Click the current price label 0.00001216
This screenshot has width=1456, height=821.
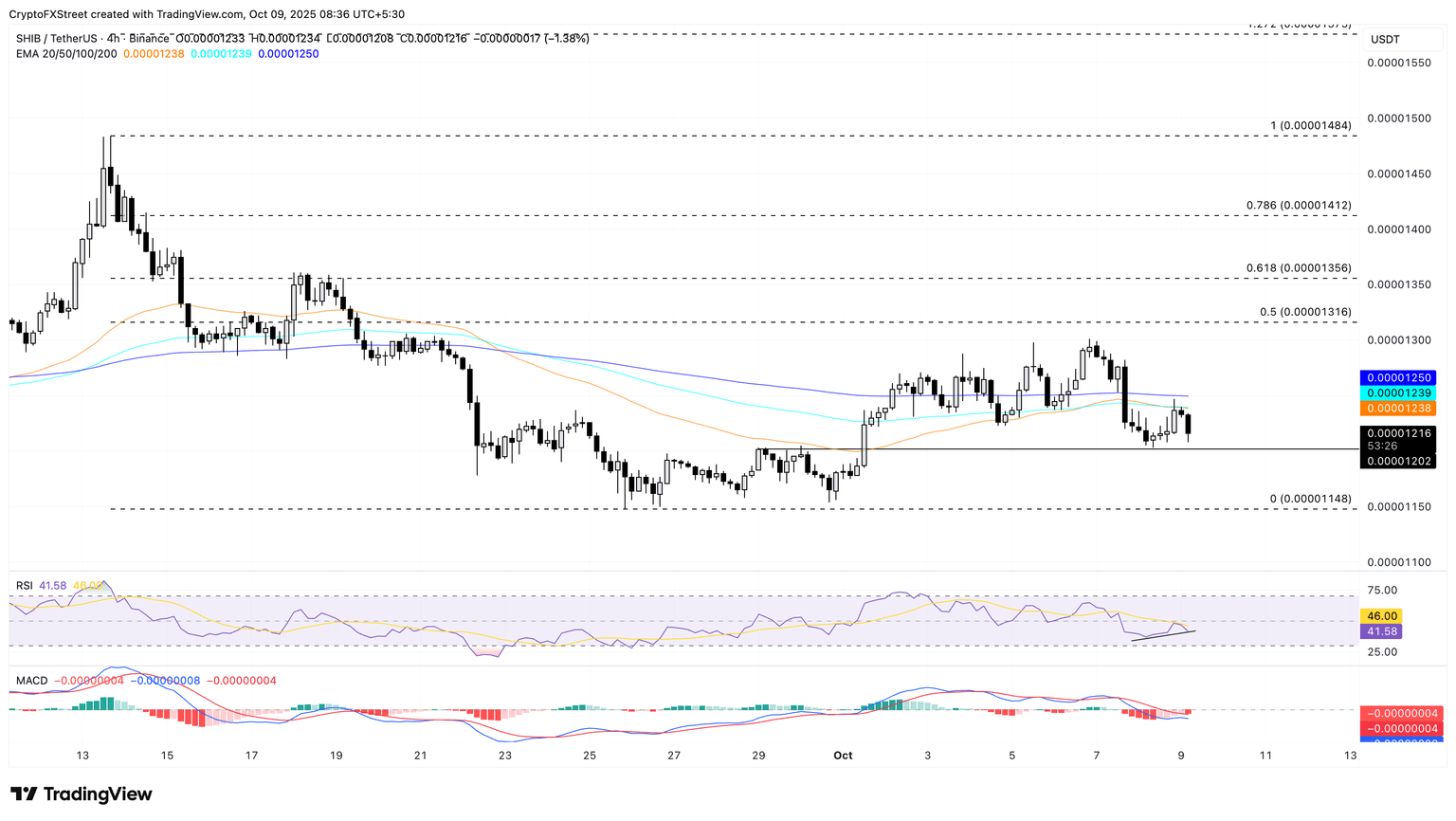click(x=1398, y=431)
